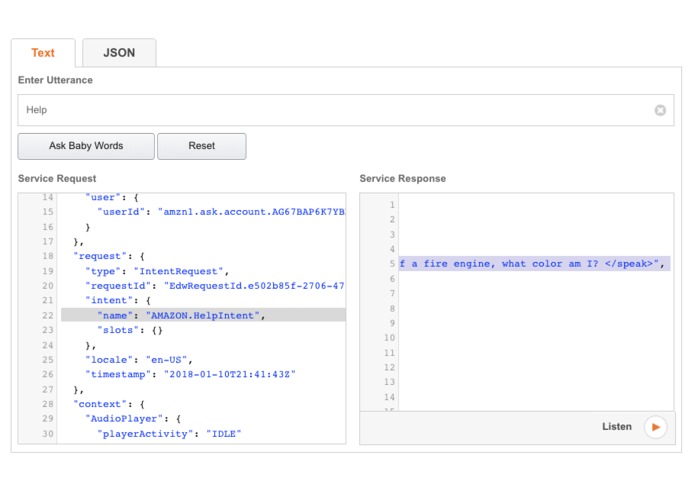Click line number 5 in response gutter
This screenshot has width=695, height=494.
pyautogui.click(x=391, y=263)
